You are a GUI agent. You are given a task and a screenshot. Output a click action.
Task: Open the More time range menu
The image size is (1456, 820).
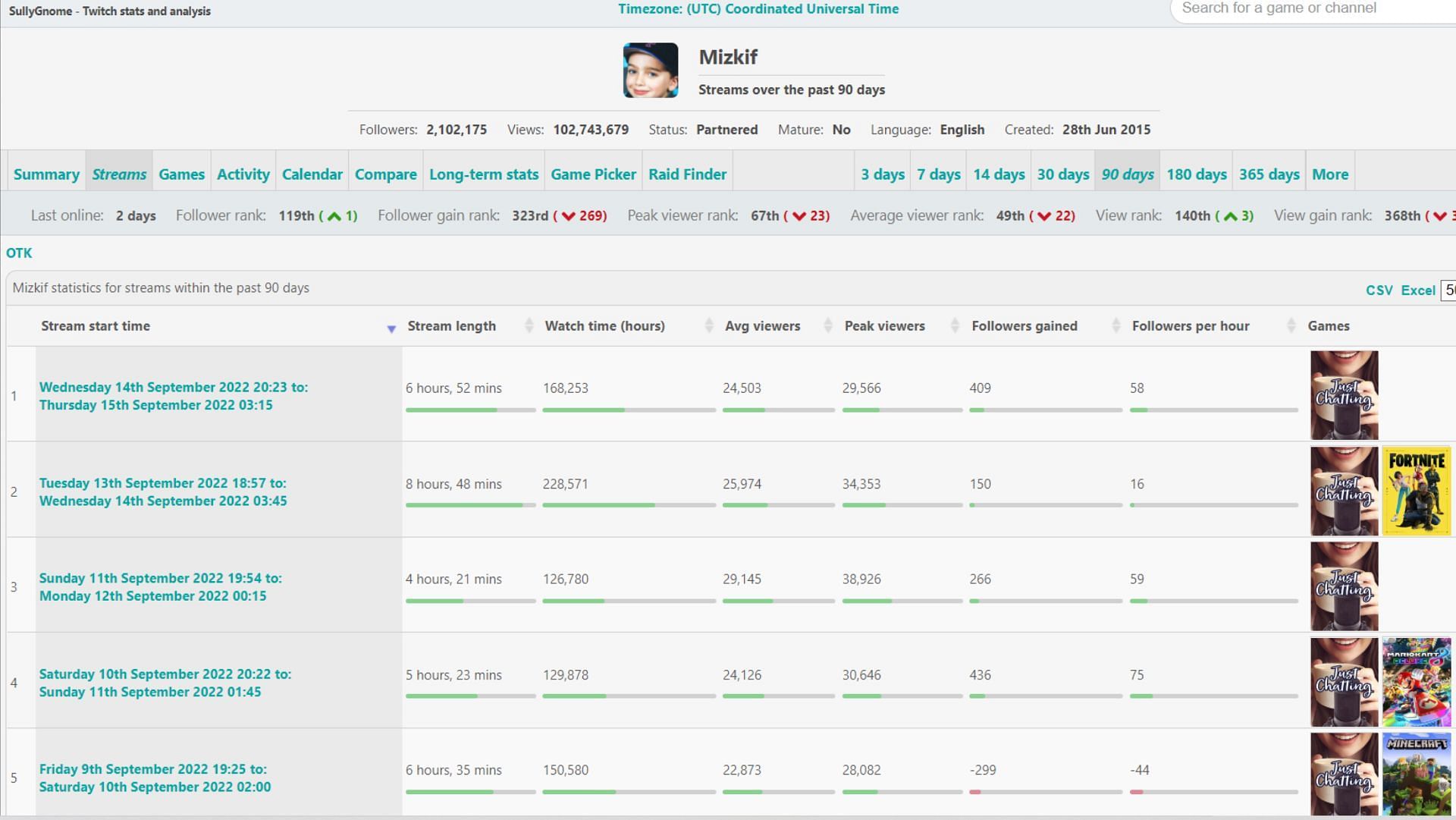pos(1329,174)
